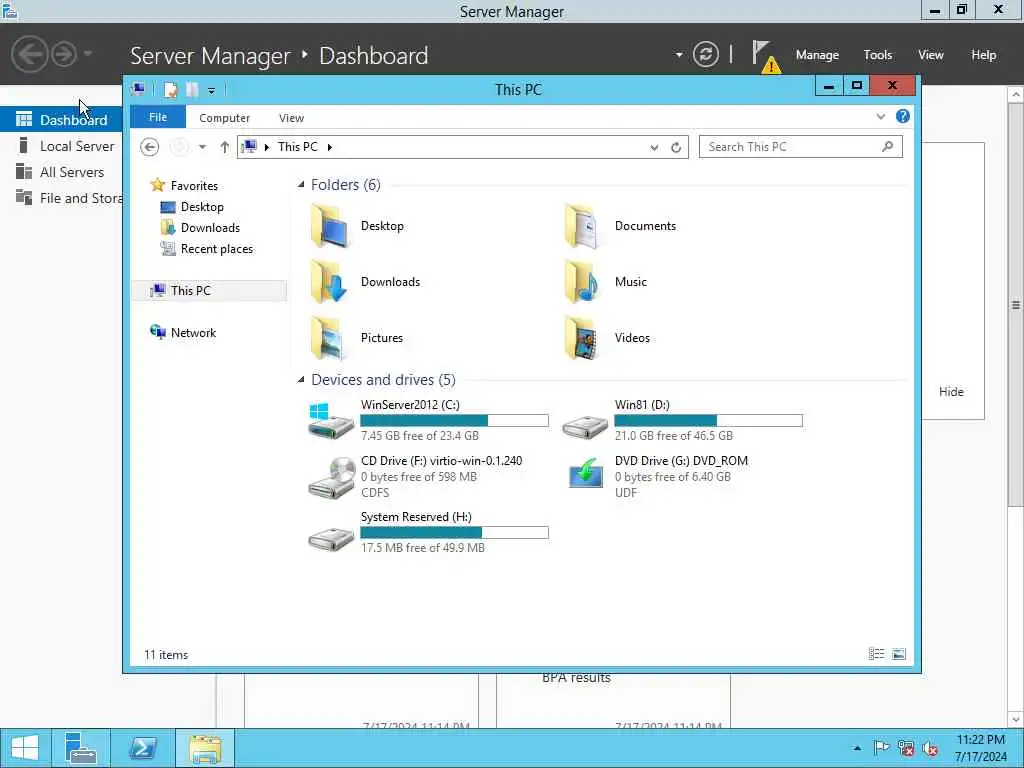Click New folder icon in quick access toolbar
Viewport: 1024px width, 768px height.
[x=192, y=89]
